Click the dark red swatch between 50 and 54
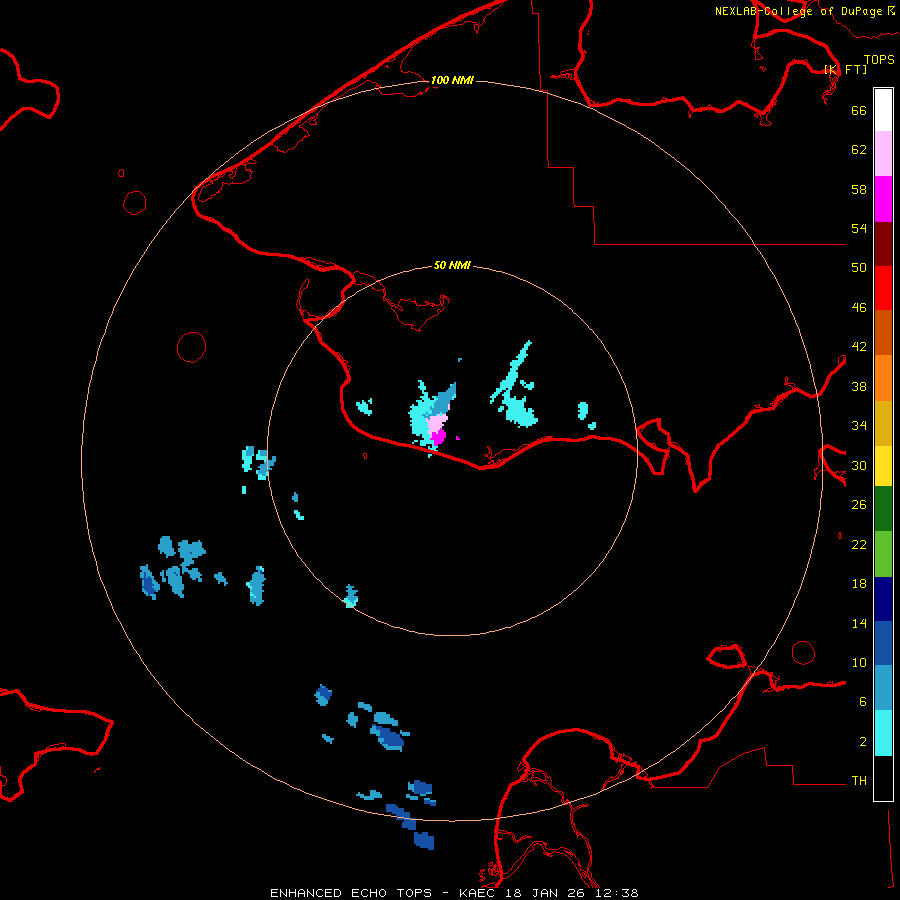This screenshot has width=900, height=900. pyautogui.click(x=883, y=243)
